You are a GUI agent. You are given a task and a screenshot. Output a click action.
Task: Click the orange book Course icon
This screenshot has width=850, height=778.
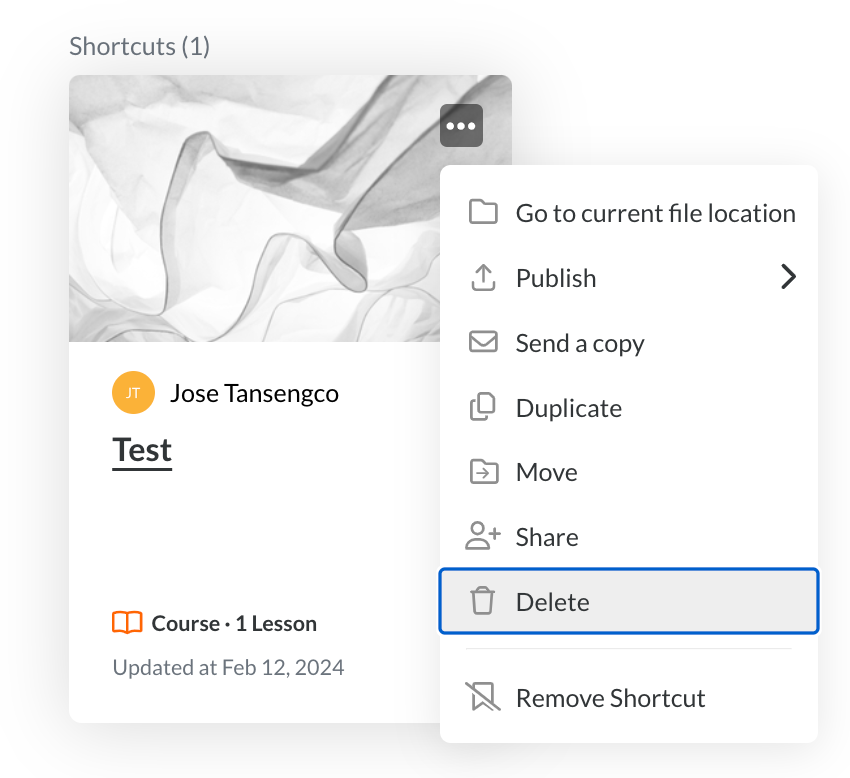127,624
